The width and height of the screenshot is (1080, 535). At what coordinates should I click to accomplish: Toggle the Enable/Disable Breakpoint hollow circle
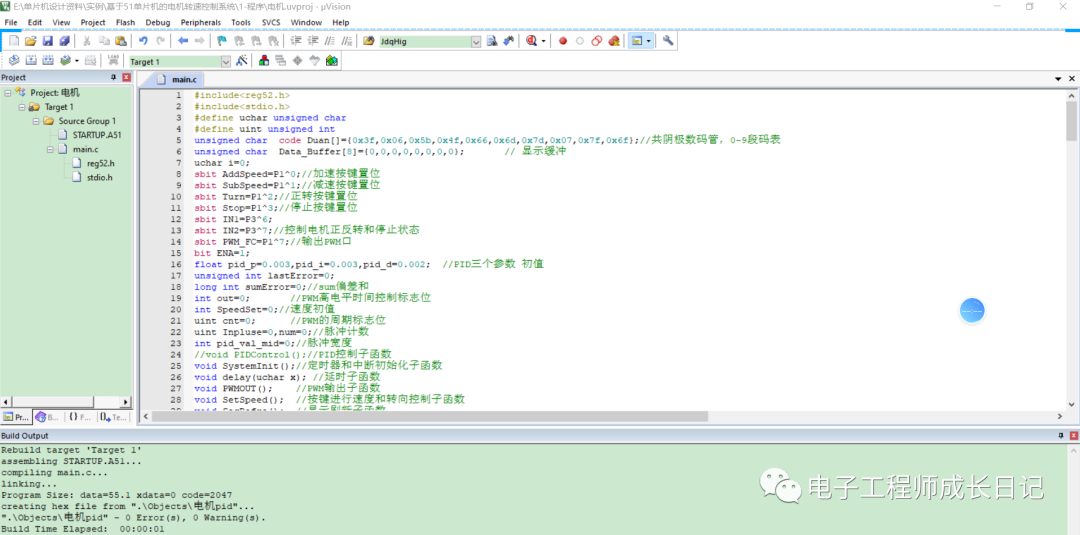pos(579,41)
